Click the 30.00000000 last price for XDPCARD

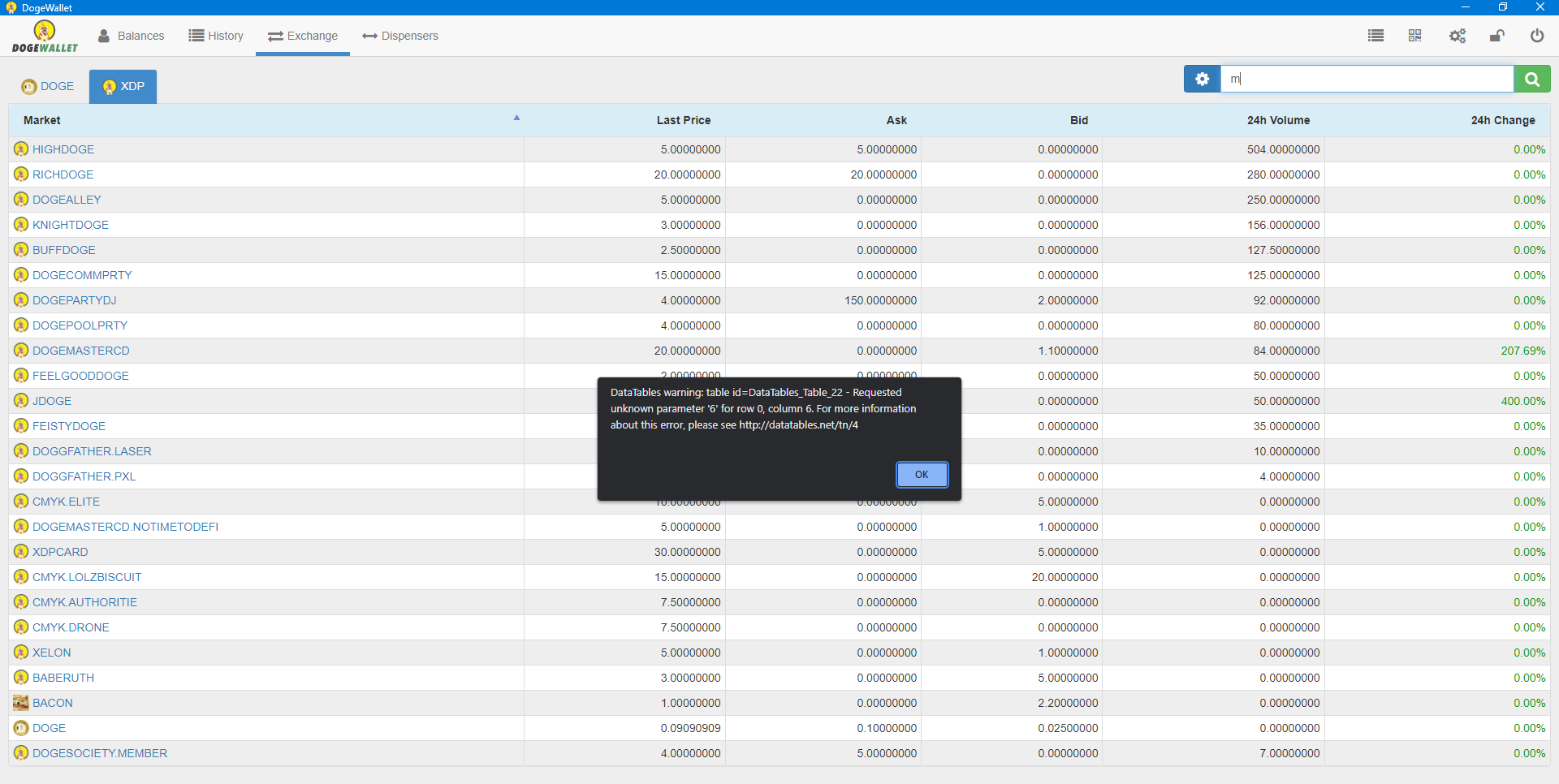coord(688,552)
